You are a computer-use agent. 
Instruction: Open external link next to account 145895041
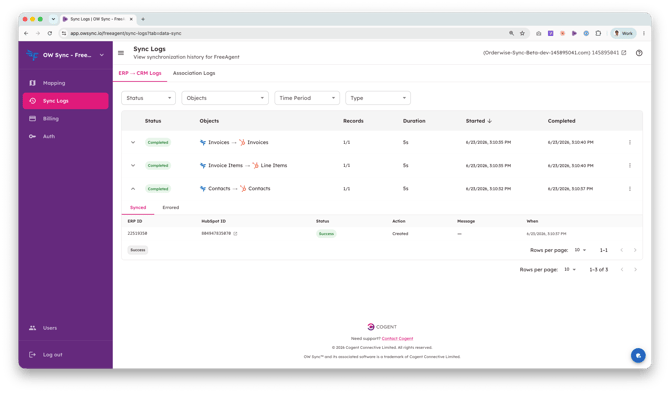623,53
